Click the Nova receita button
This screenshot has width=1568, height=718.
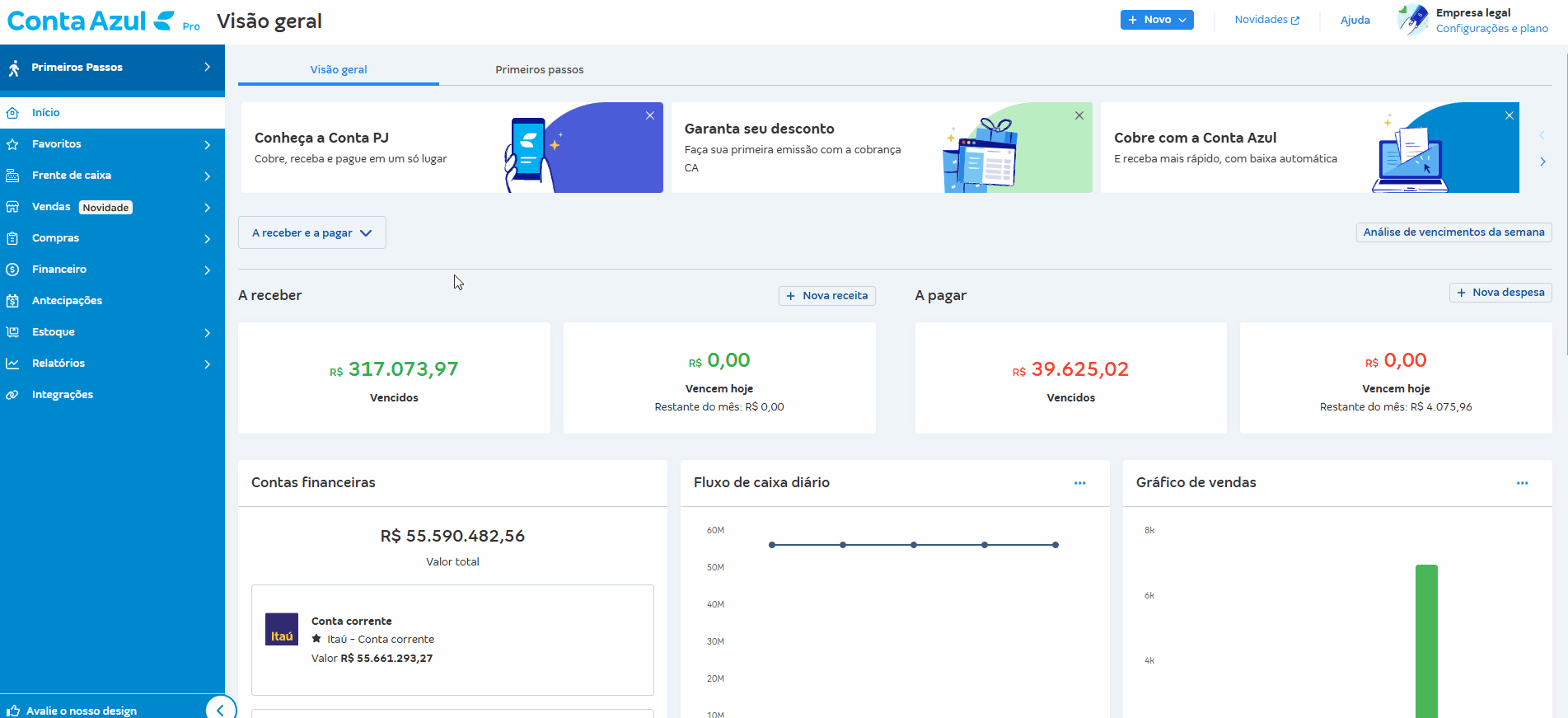click(x=827, y=296)
